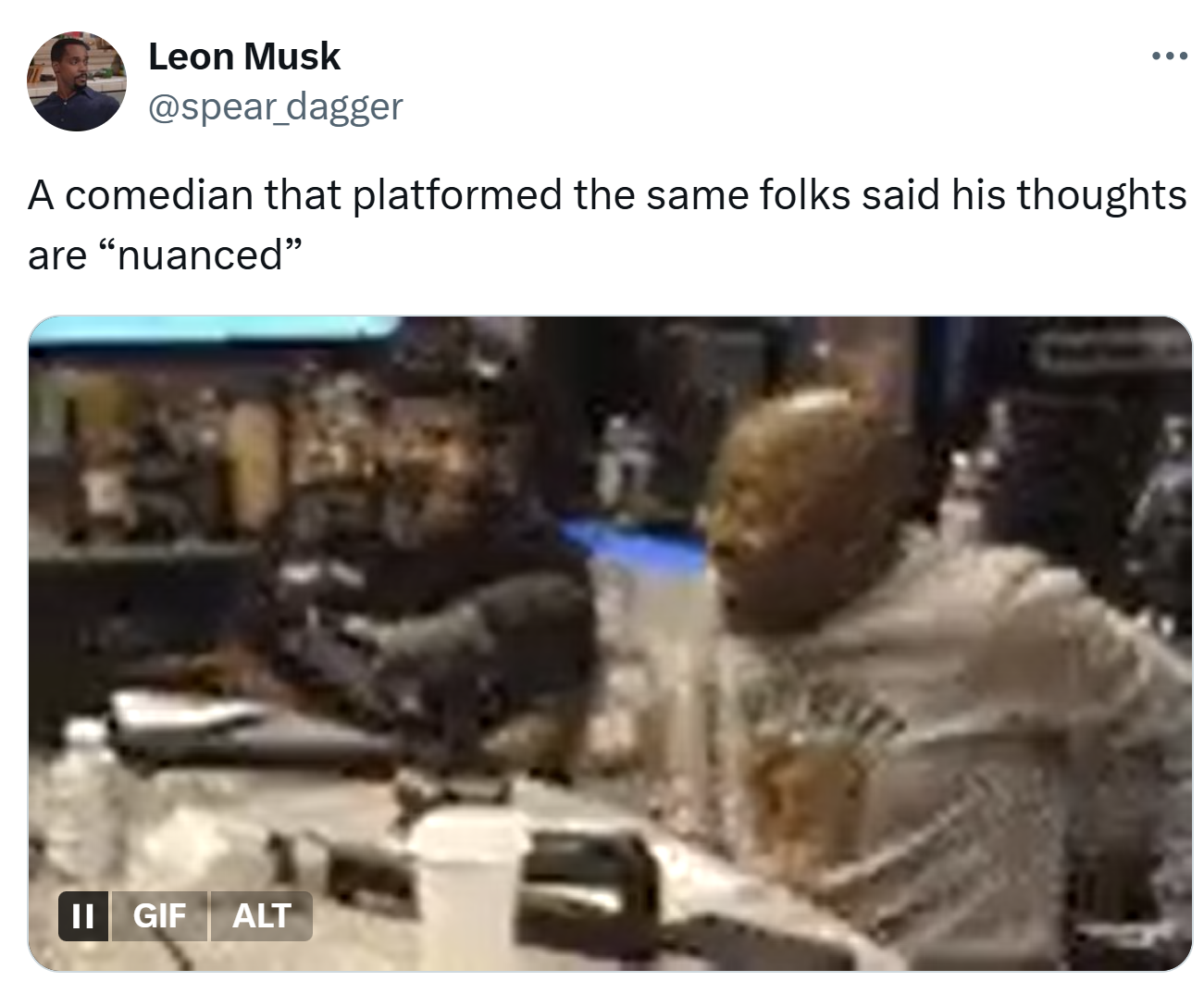
Task: Open the three-dot more options menu
Action: tap(1169, 56)
